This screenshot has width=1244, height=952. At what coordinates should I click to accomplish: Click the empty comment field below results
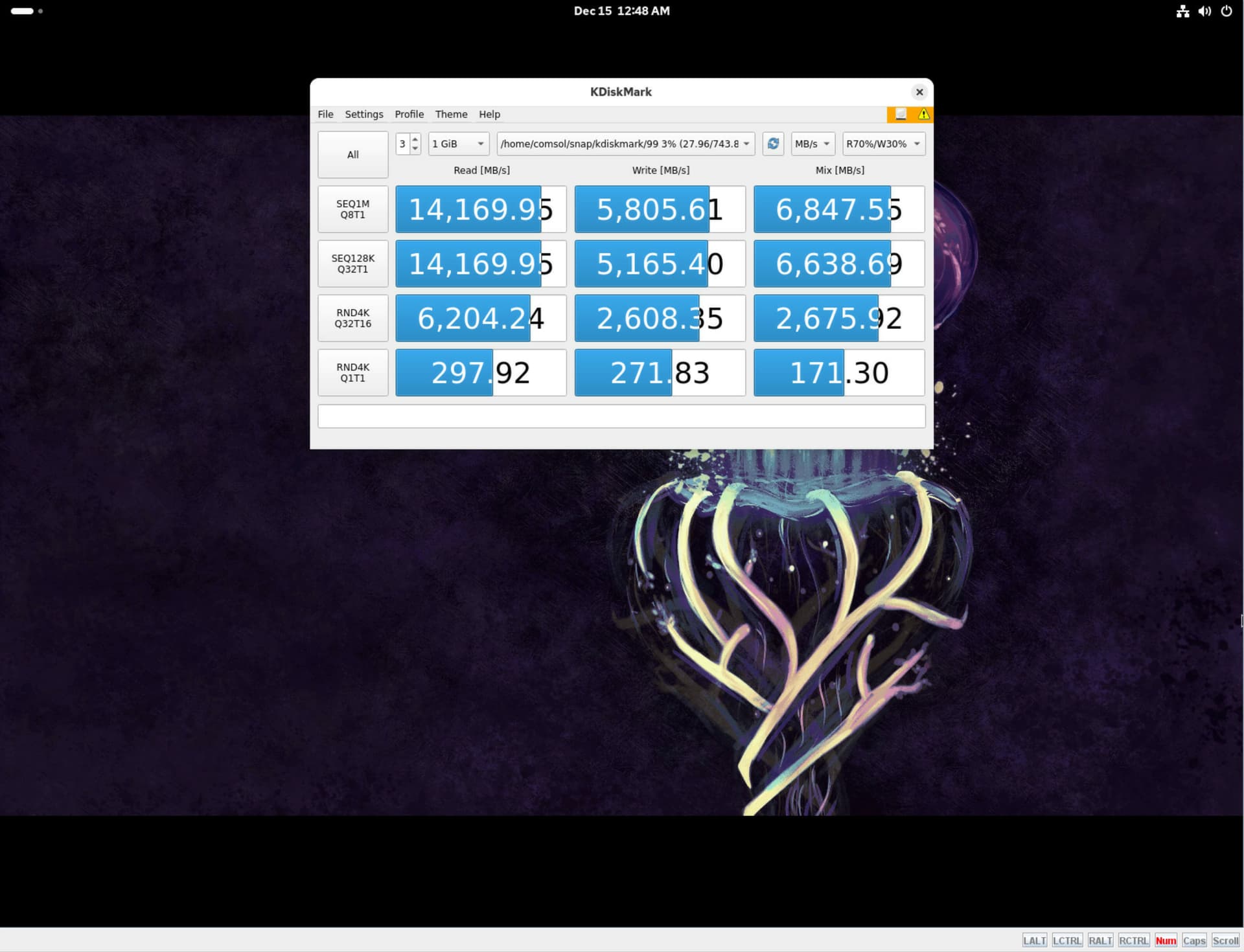point(621,416)
